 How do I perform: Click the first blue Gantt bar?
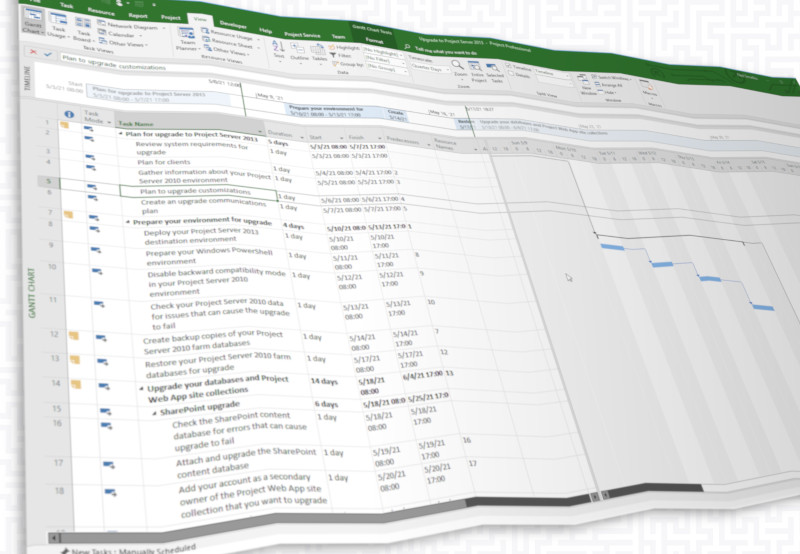tap(612, 247)
